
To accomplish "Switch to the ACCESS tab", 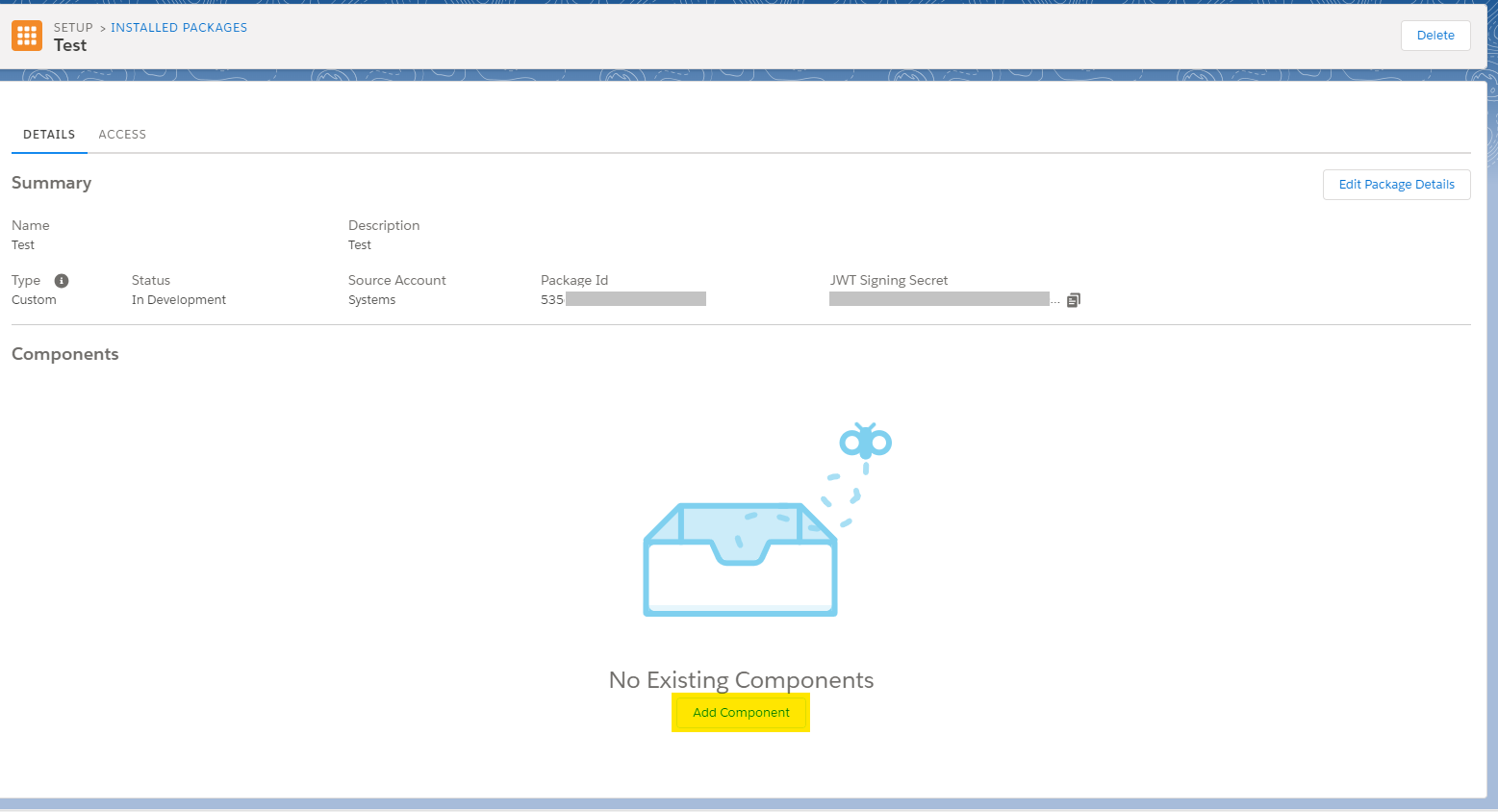I will pos(121,134).
